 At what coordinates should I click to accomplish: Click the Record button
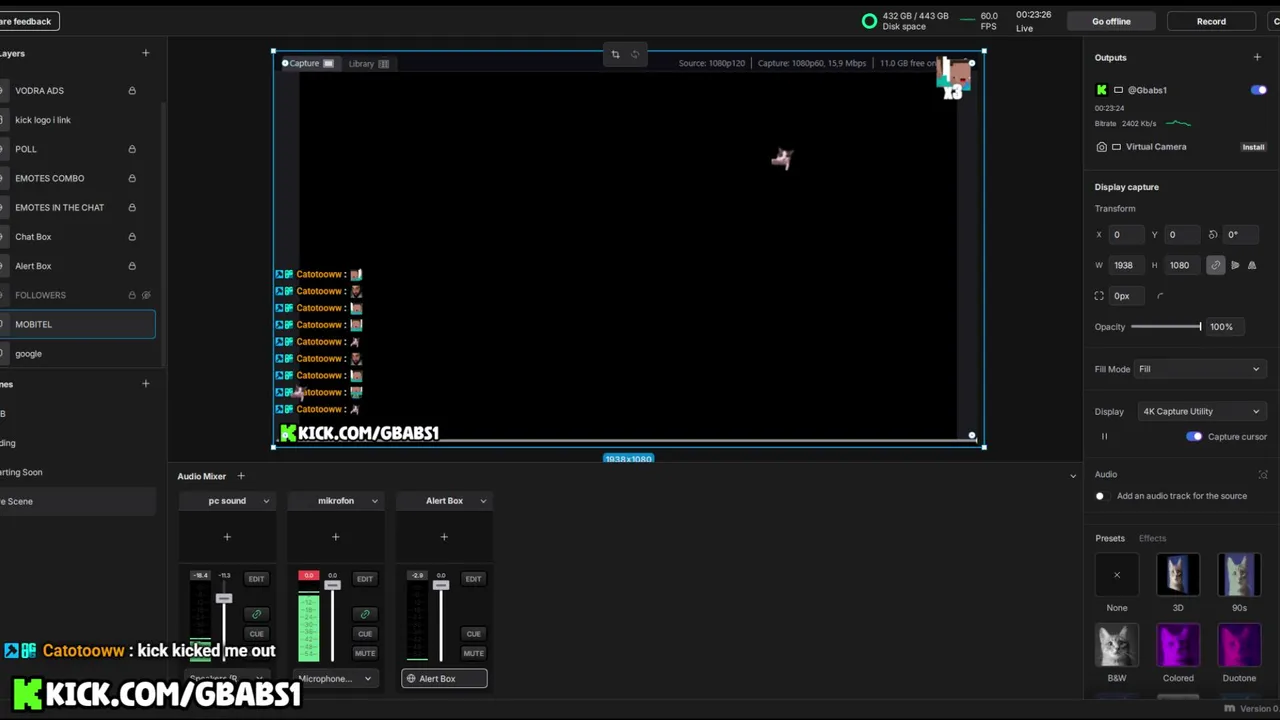tap(1211, 21)
